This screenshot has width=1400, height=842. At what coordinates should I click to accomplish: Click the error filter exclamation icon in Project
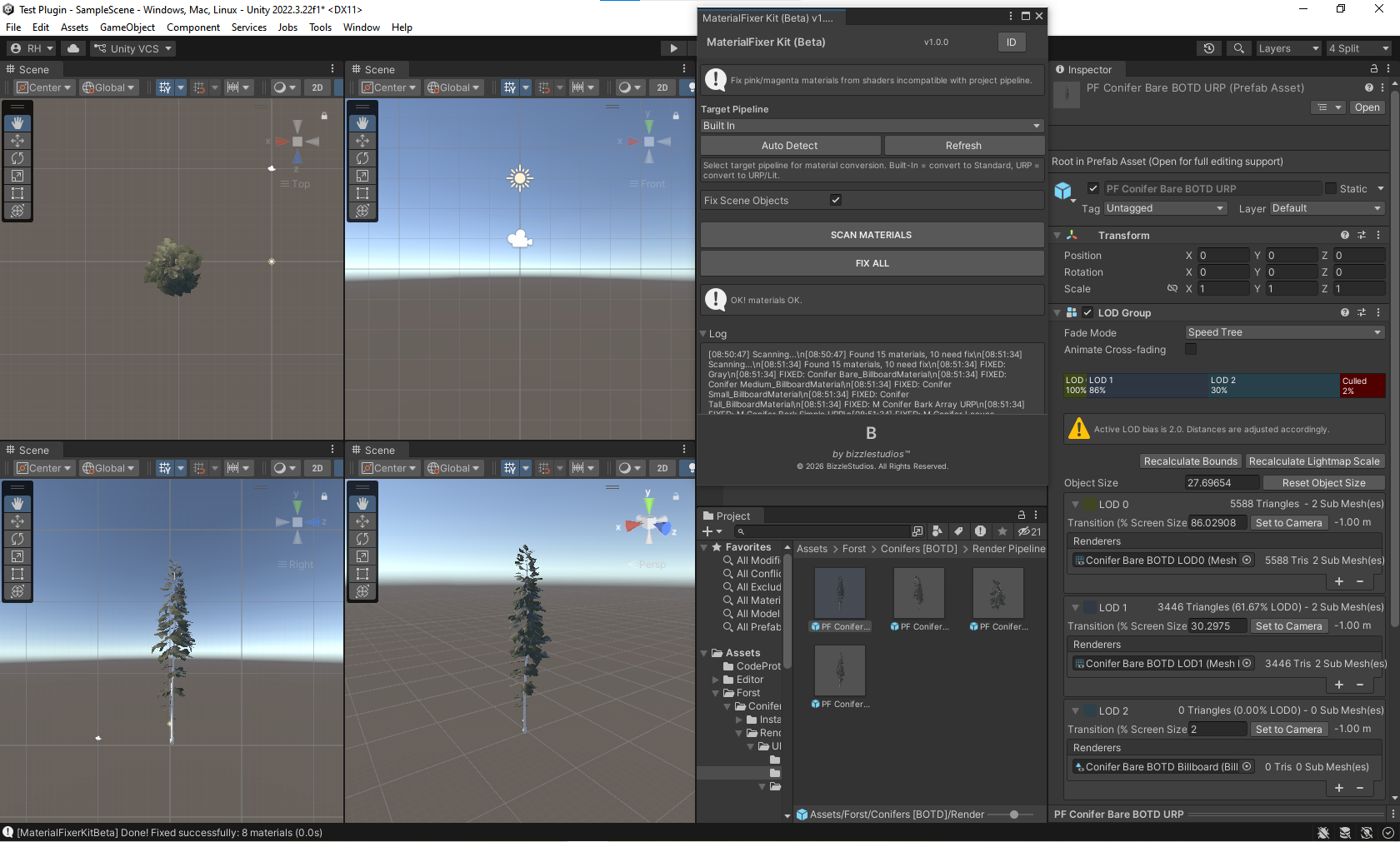point(981,531)
